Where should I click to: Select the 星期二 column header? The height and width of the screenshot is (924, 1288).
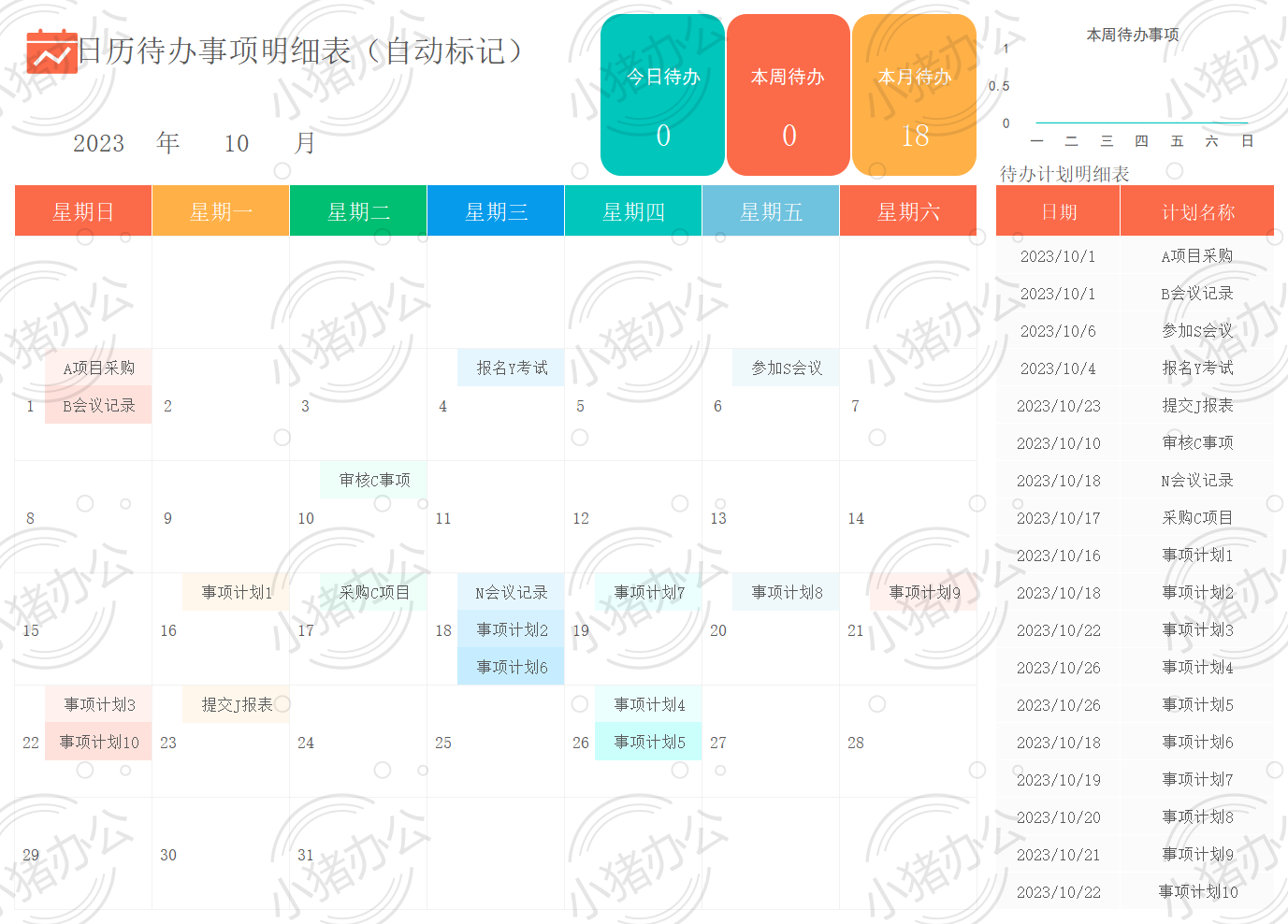[358, 211]
